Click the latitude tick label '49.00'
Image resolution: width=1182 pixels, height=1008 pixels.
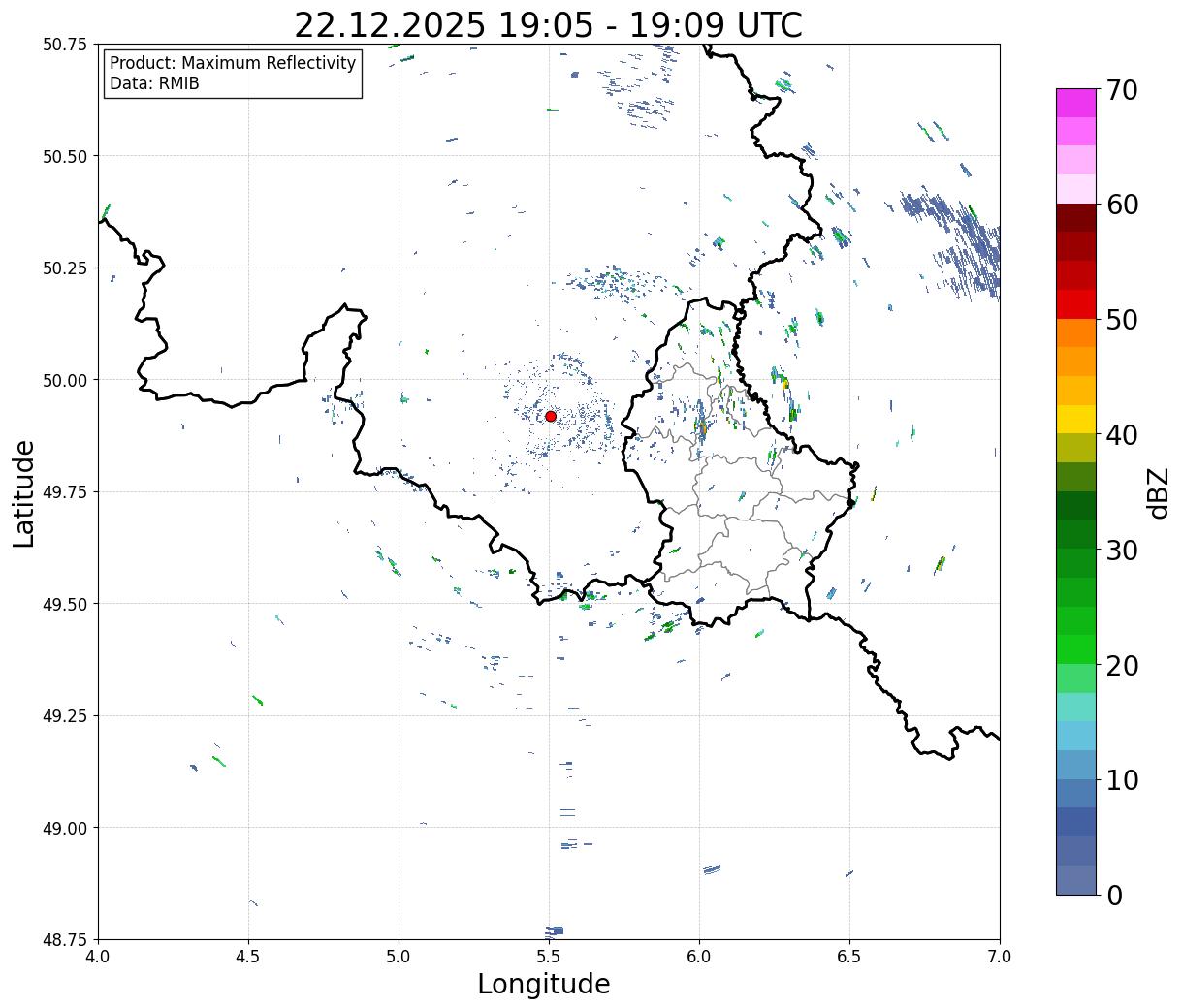(x=64, y=828)
